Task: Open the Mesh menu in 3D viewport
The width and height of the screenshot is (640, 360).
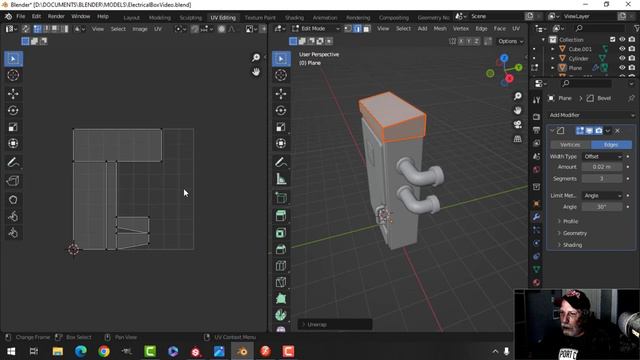Action: [x=440, y=29]
